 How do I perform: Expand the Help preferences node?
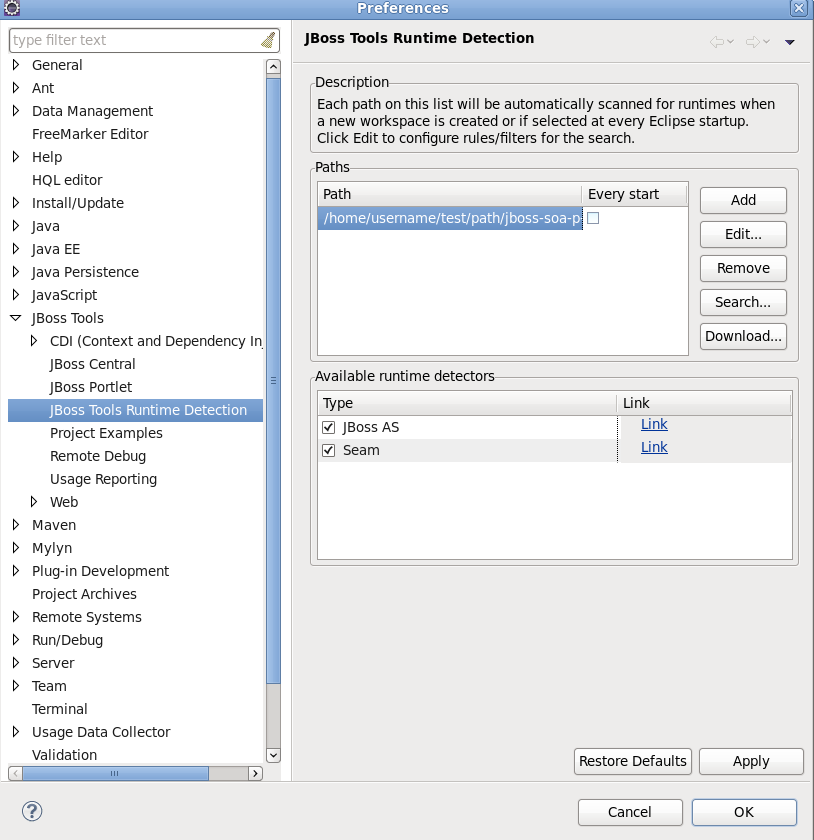pyautogui.click(x=16, y=157)
